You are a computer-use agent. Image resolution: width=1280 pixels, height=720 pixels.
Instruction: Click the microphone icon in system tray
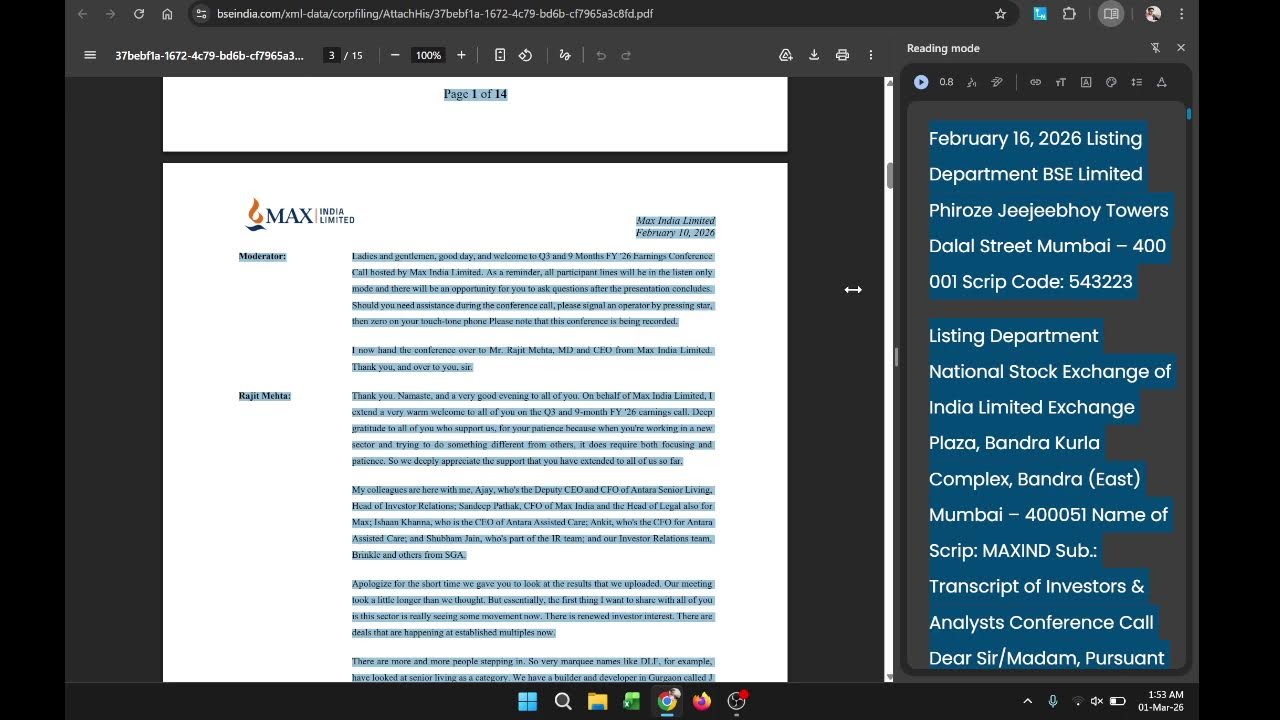[1053, 701]
